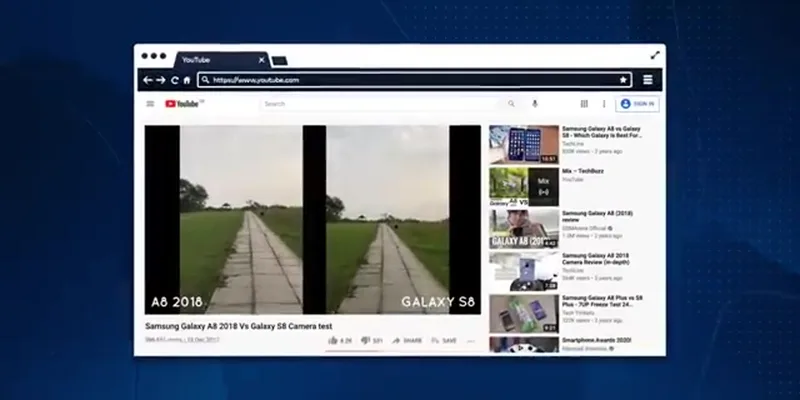
Task: Start voice search with the microphone icon
Action: [x=535, y=104]
